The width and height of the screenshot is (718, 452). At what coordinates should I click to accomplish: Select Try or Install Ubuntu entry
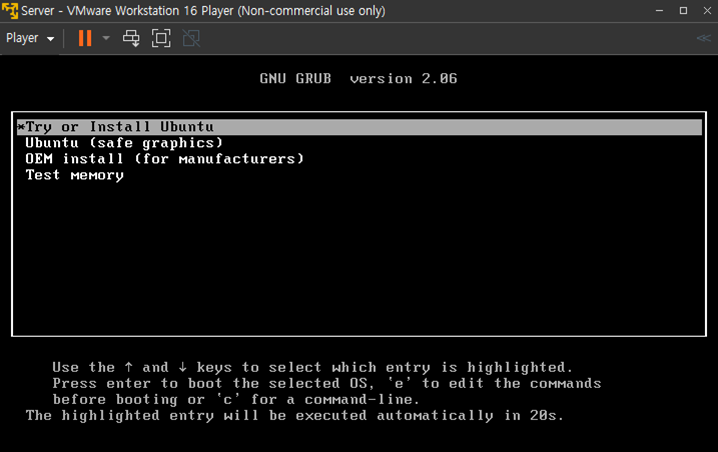tap(359, 127)
